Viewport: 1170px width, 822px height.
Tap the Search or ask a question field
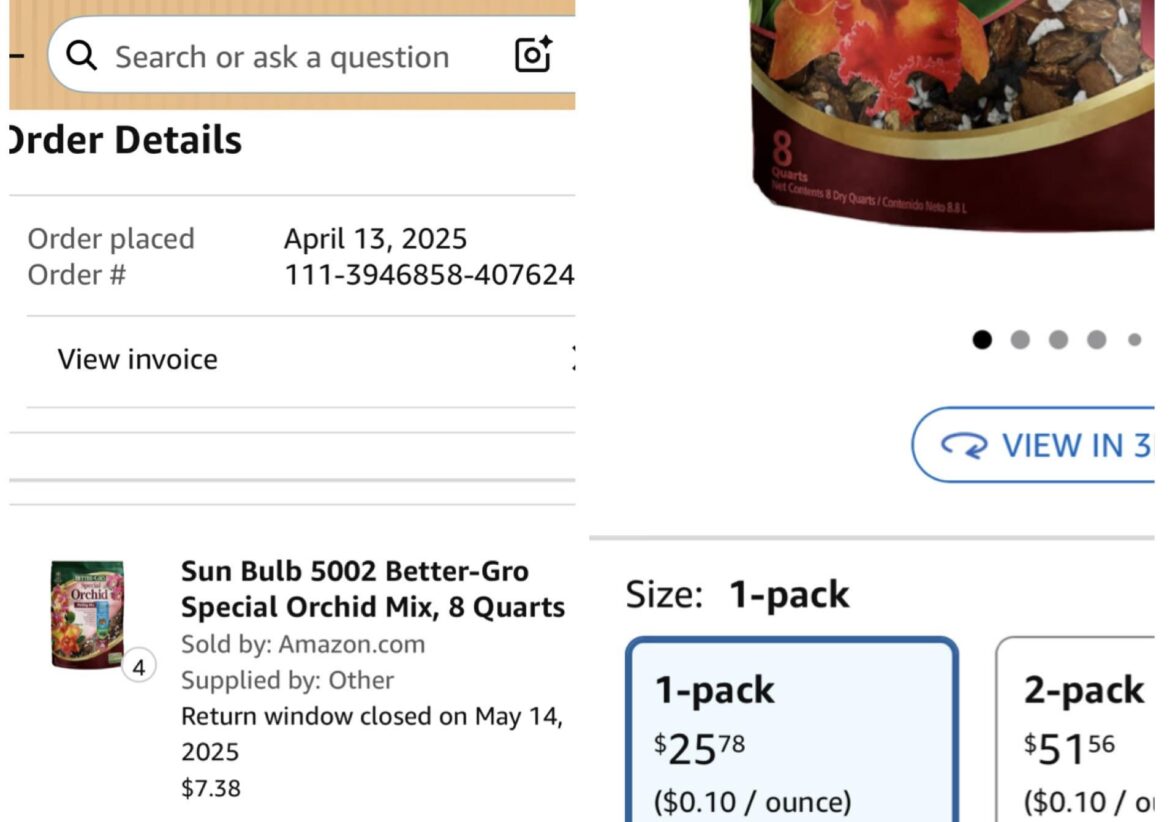tap(280, 55)
